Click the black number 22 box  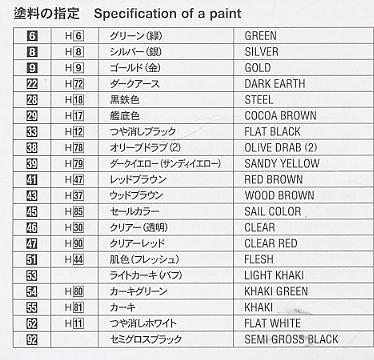(32, 84)
